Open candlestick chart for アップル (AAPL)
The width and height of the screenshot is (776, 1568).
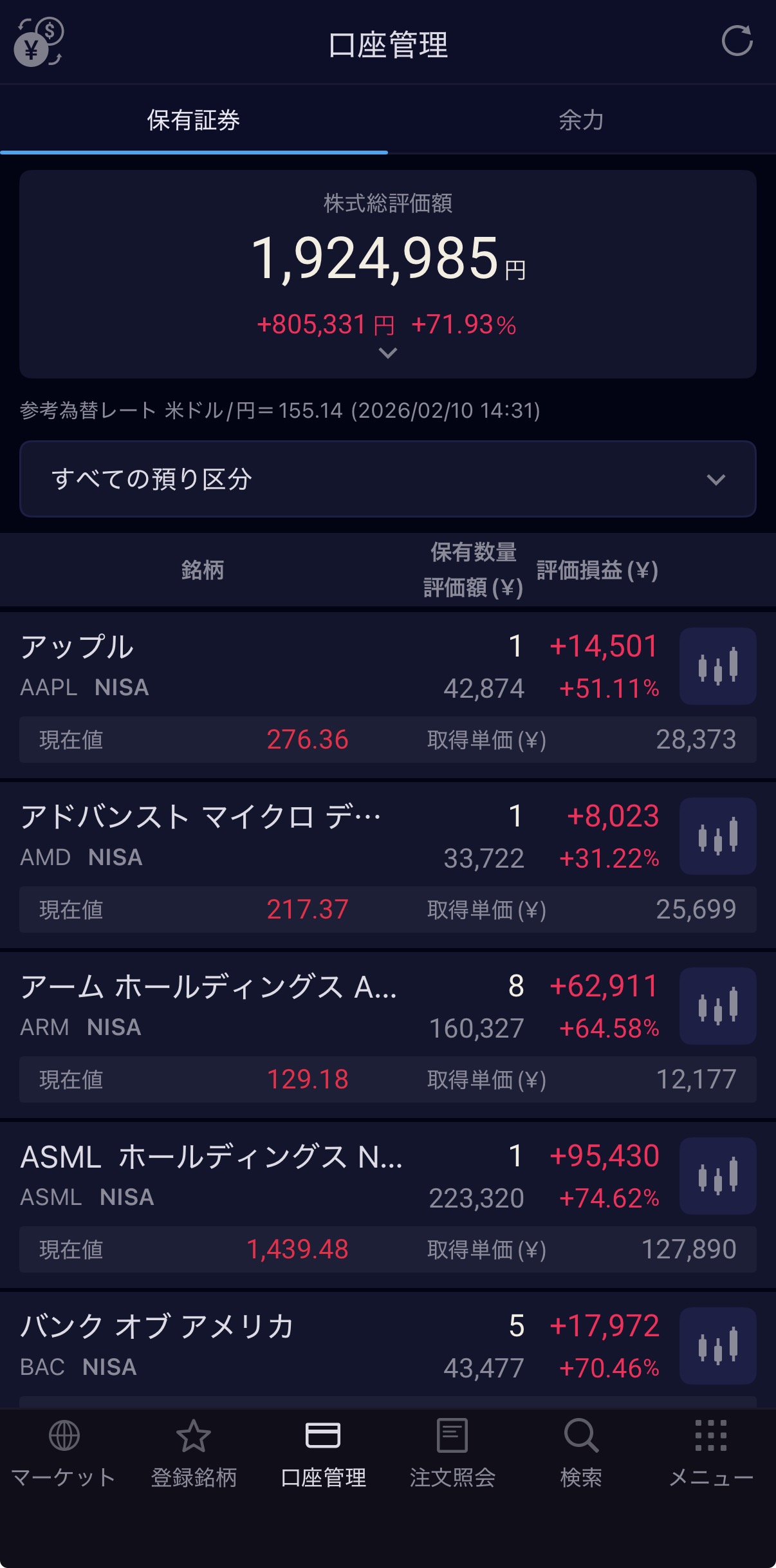717,666
